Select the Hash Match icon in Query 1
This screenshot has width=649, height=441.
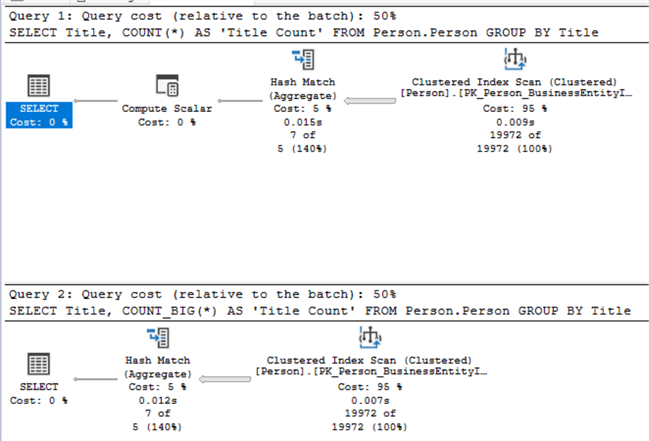click(x=303, y=59)
